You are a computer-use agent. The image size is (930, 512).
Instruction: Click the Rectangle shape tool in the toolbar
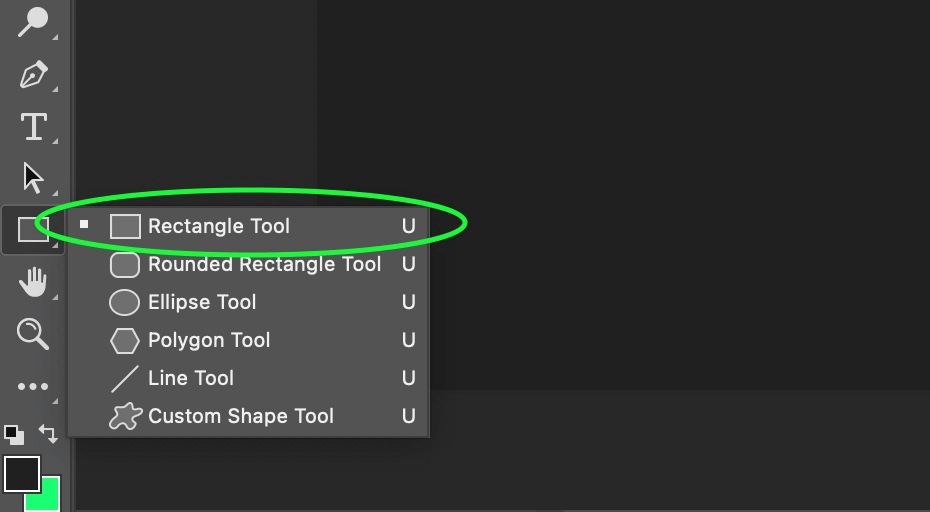point(33,230)
